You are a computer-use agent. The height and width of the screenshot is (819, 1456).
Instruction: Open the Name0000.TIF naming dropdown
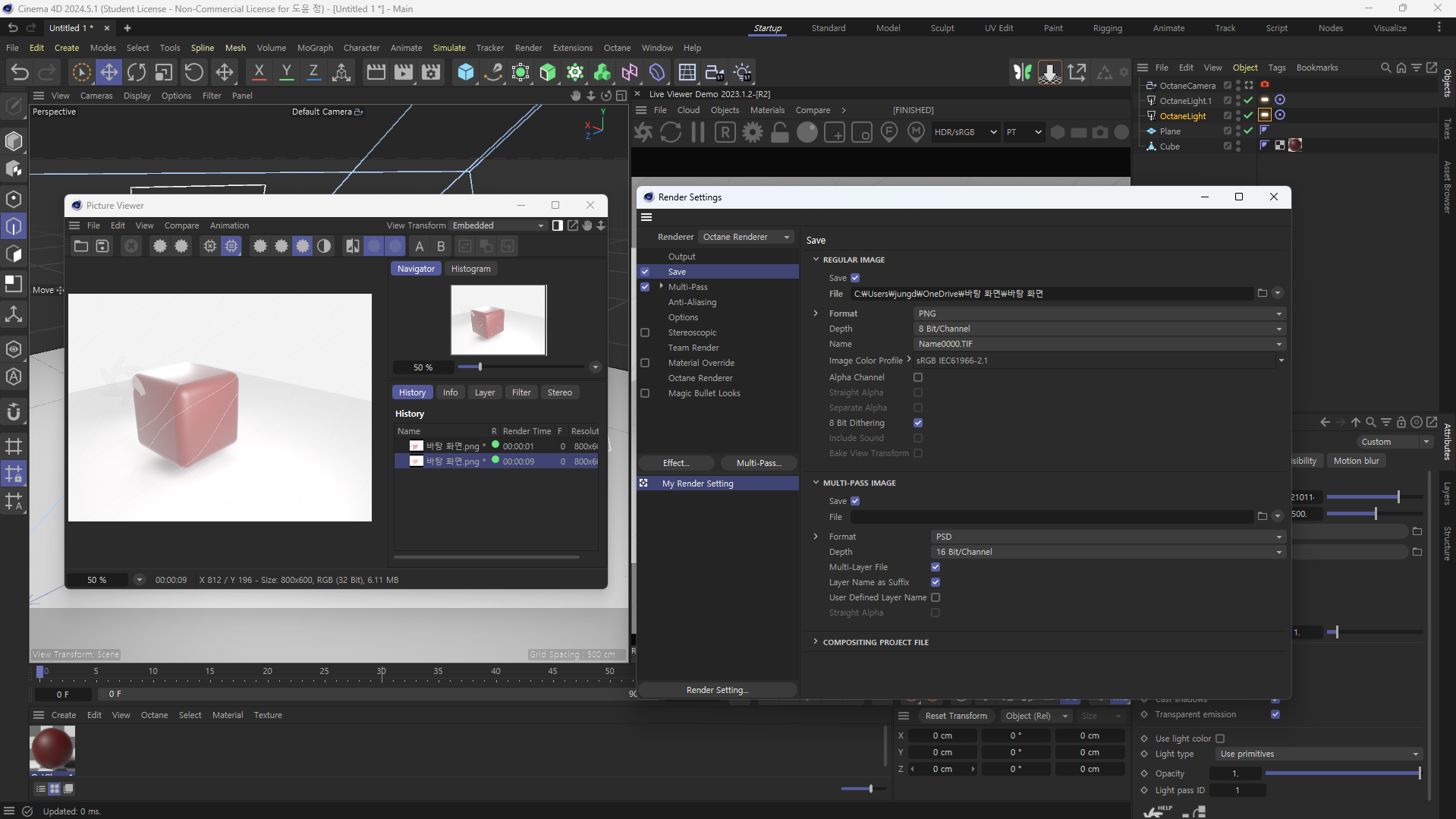(1099, 344)
